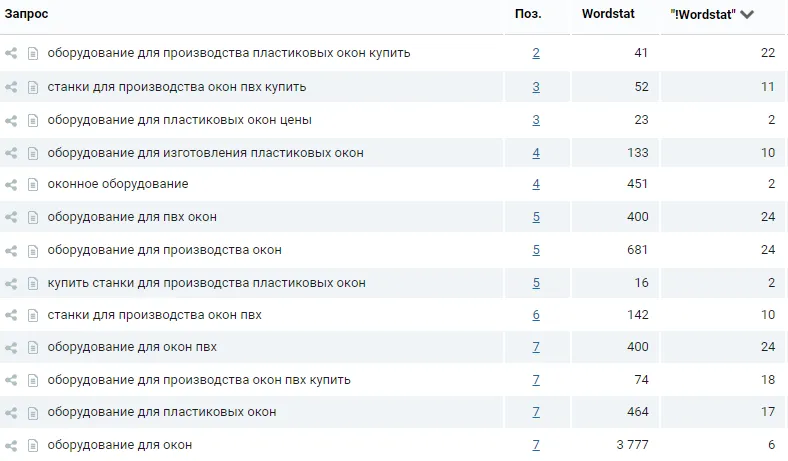Open document icon for 'станки для производства окон пвх'

pyautogui.click(x=33, y=315)
